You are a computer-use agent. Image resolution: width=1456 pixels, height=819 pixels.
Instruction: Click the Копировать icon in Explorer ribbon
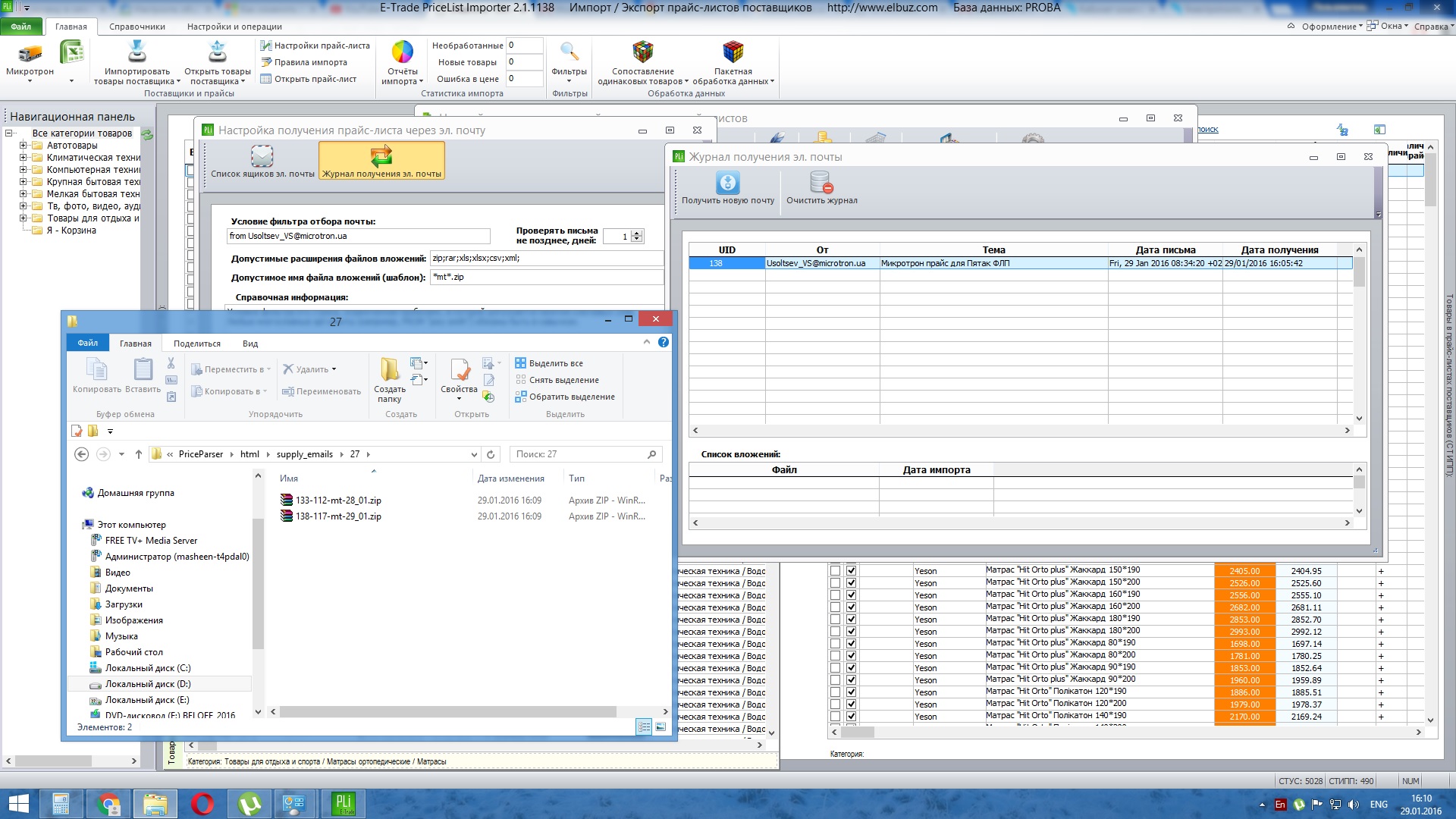(97, 369)
